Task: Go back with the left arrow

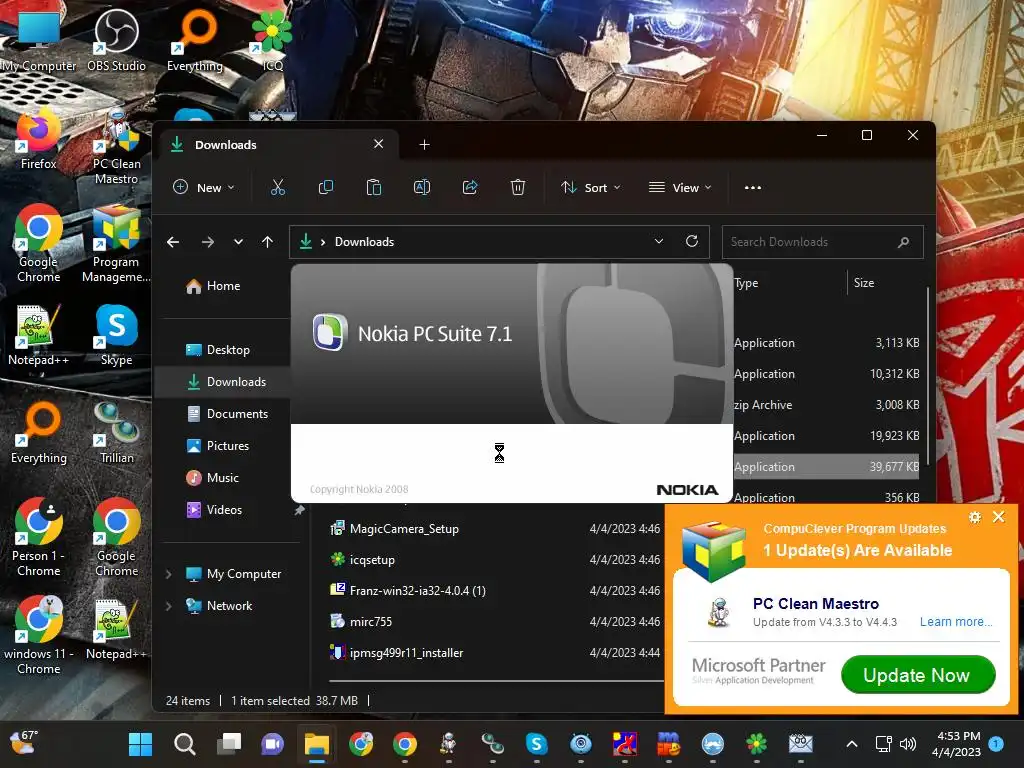Action: pos(173,242)
